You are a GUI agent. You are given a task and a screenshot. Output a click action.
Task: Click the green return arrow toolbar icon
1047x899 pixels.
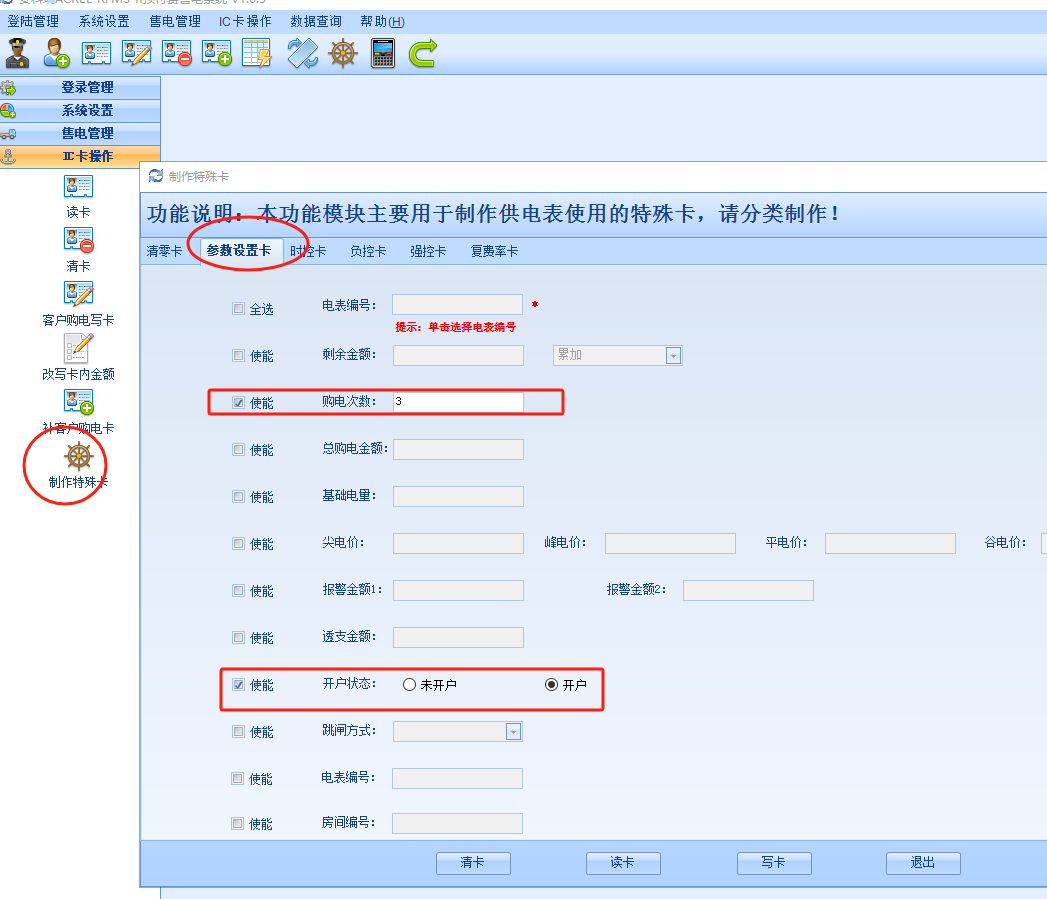tap(421, 52)
